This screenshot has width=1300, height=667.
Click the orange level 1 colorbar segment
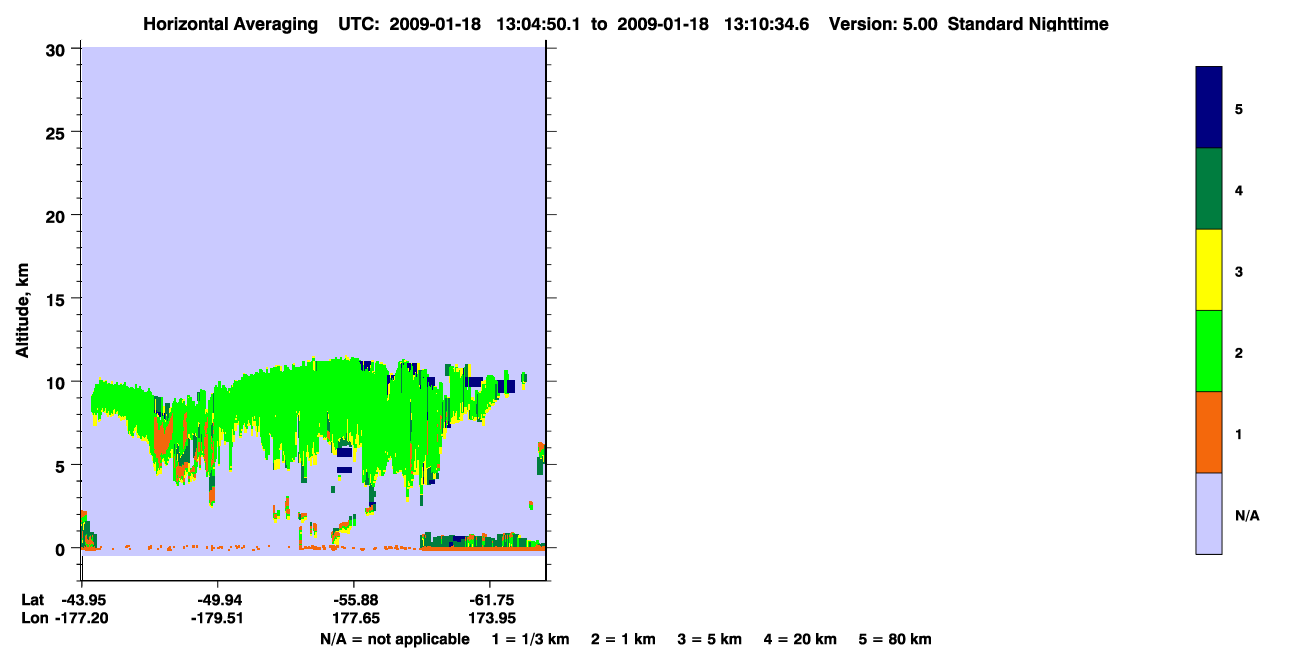(x=1209, y=432)
